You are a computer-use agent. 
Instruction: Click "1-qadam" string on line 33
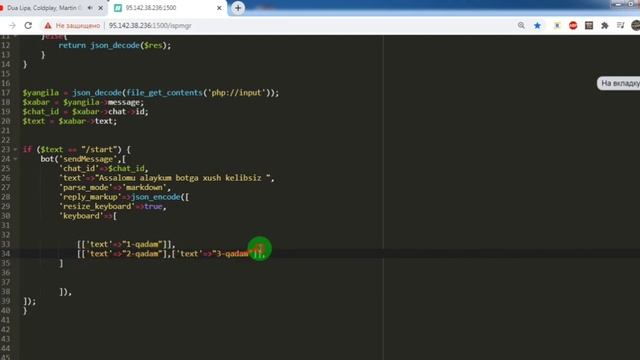click(142, 244)
